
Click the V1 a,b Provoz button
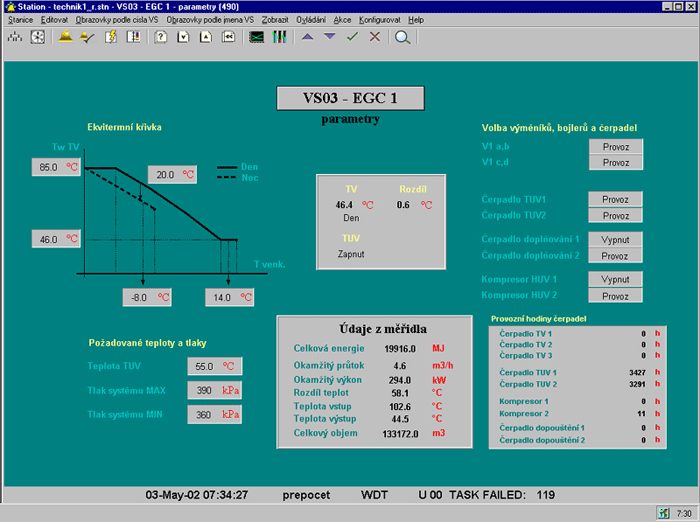pyautogui.click(x=615, y=146)
